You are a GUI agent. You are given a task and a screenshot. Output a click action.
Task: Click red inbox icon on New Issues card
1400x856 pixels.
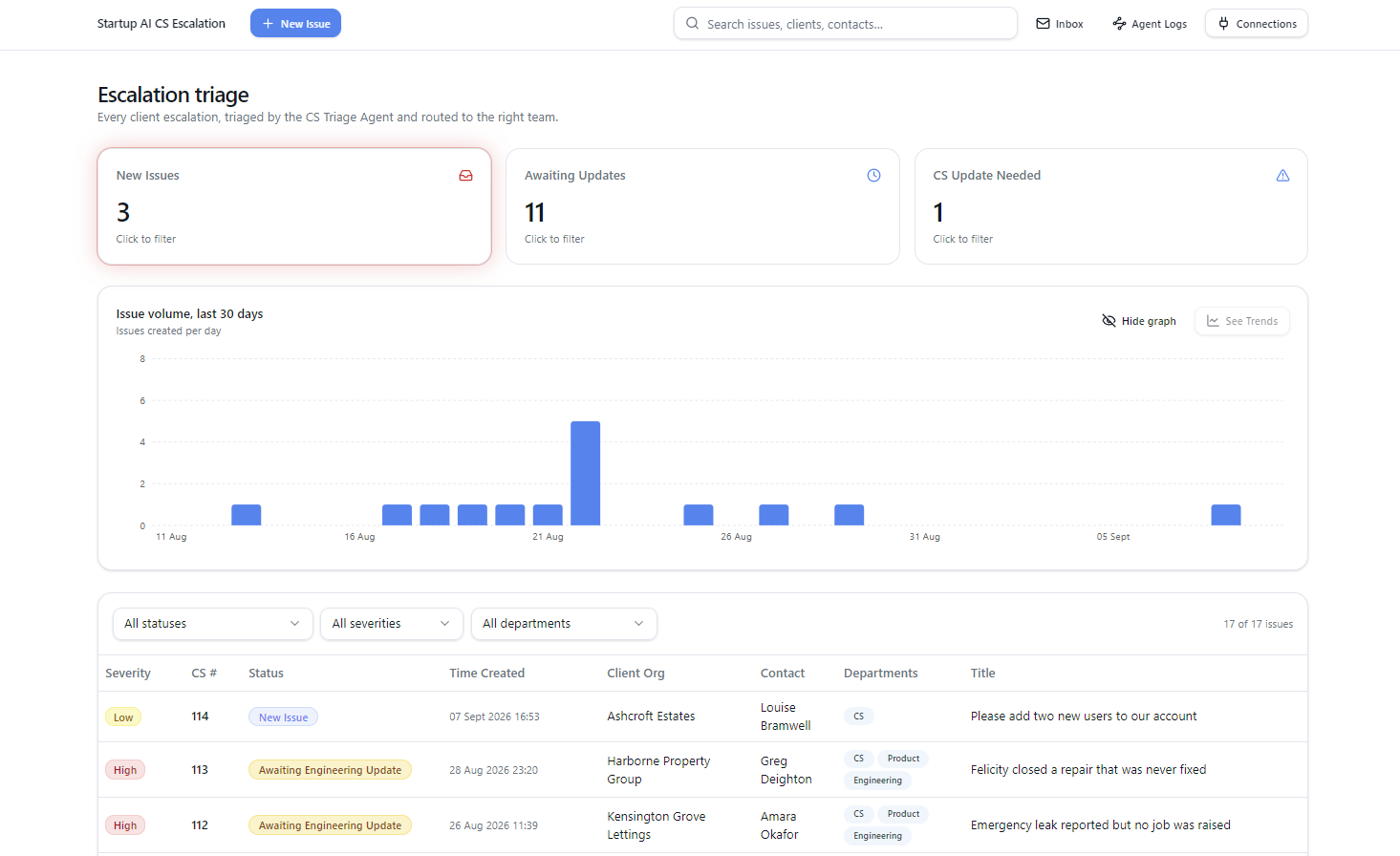(465, 176)
